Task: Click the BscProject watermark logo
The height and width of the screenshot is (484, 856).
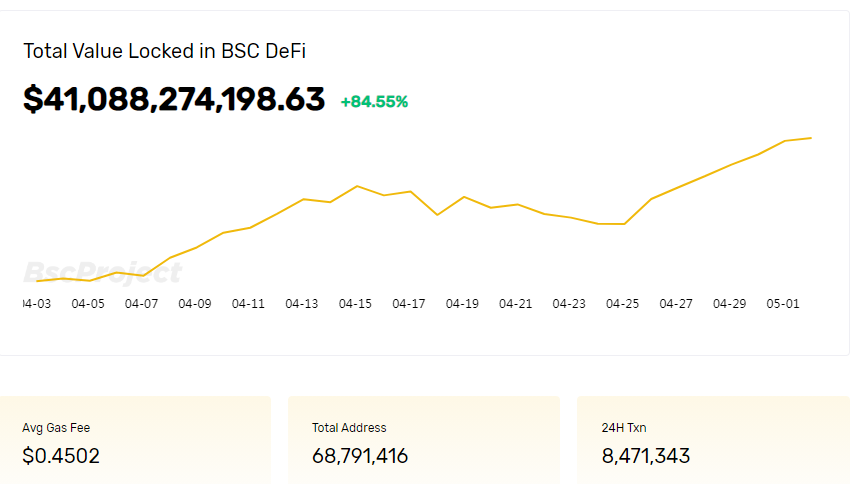Action: 102,273
